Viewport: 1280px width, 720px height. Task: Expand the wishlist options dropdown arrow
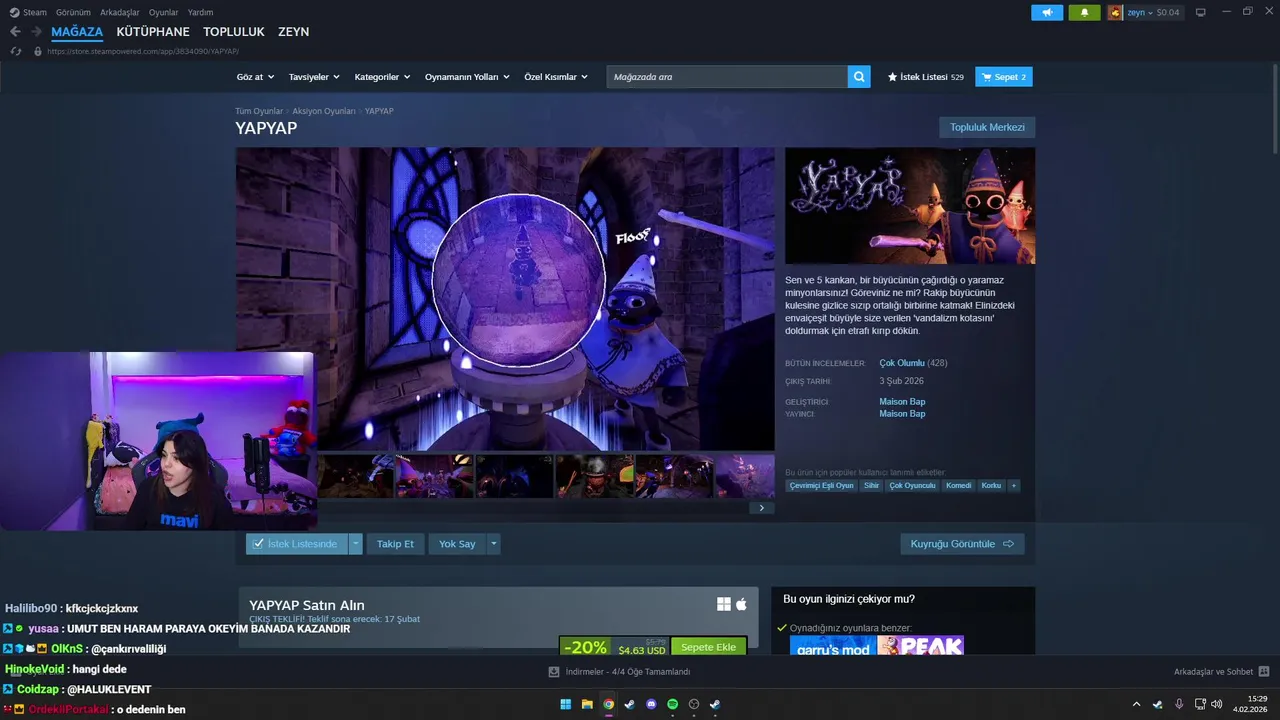[355, 544]
